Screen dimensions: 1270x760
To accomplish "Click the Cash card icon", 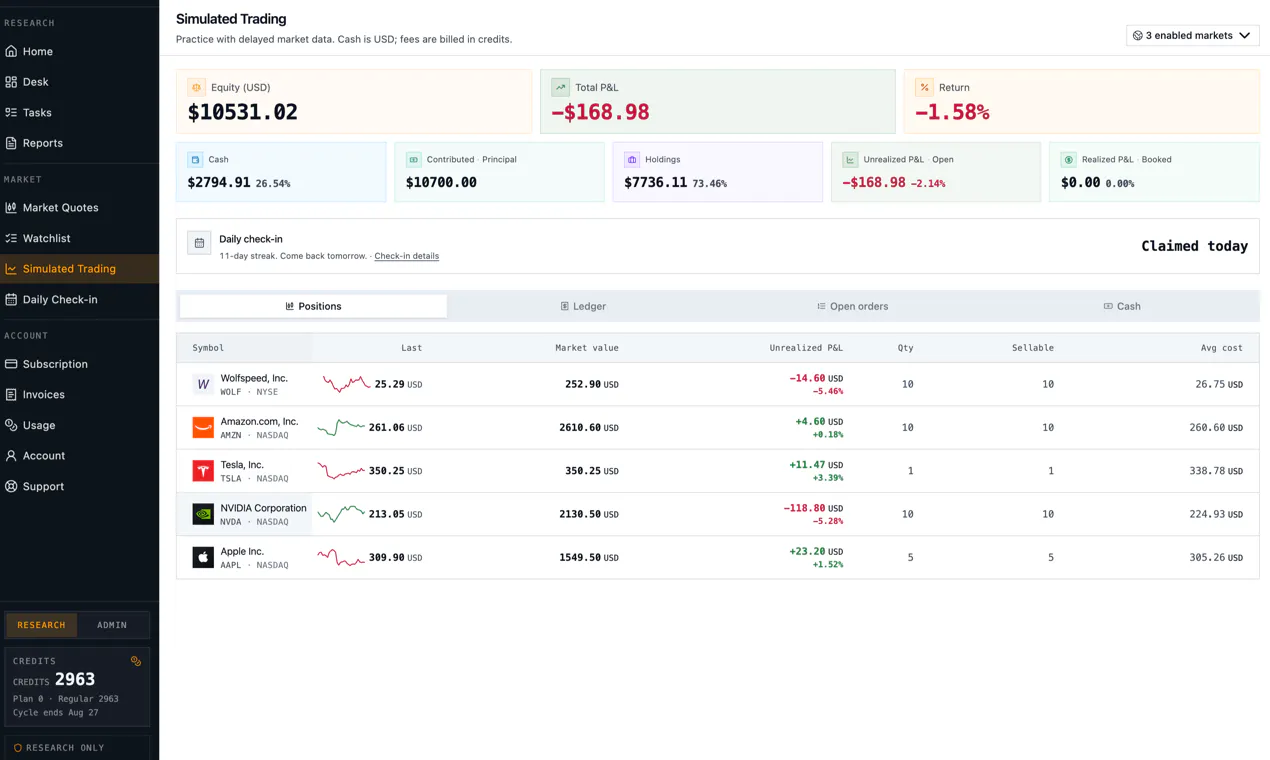I will [195, 159].
